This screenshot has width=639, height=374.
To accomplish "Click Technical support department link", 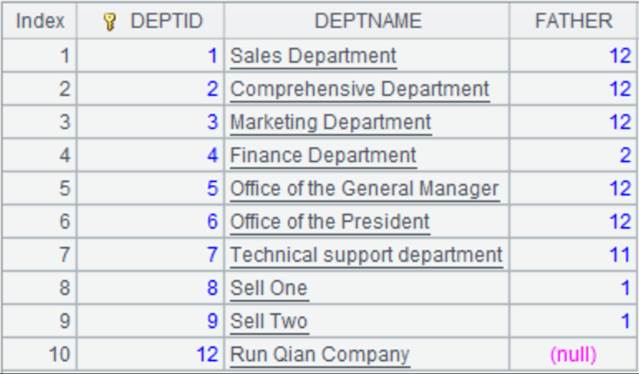I will point(366,255).
